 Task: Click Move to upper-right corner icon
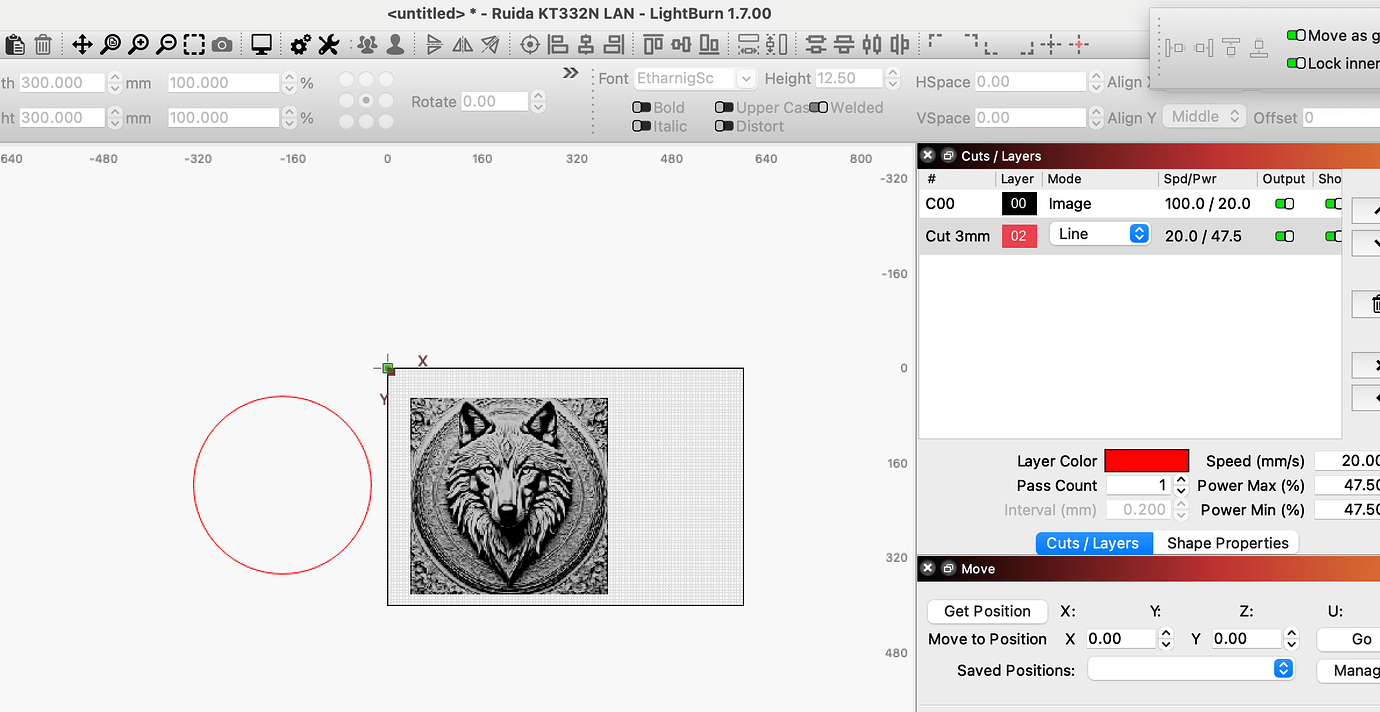pos(972,43)
